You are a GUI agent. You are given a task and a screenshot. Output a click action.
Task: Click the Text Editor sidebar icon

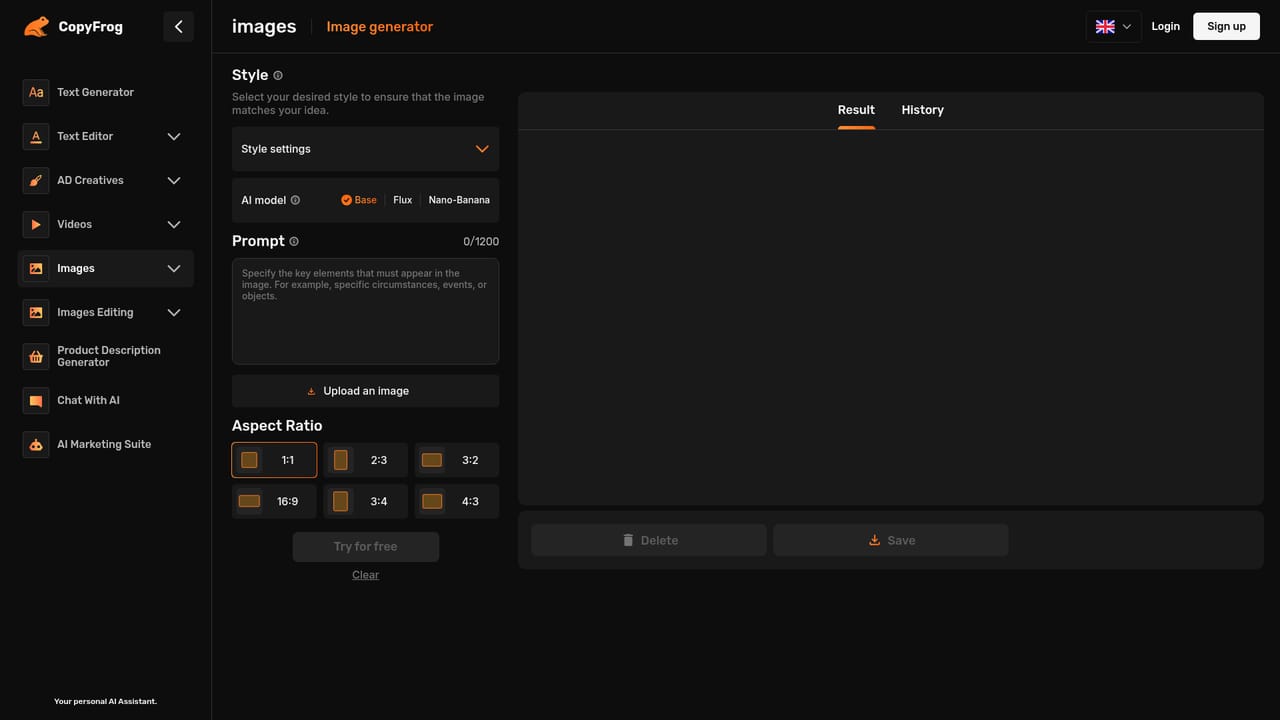point(36,136)
